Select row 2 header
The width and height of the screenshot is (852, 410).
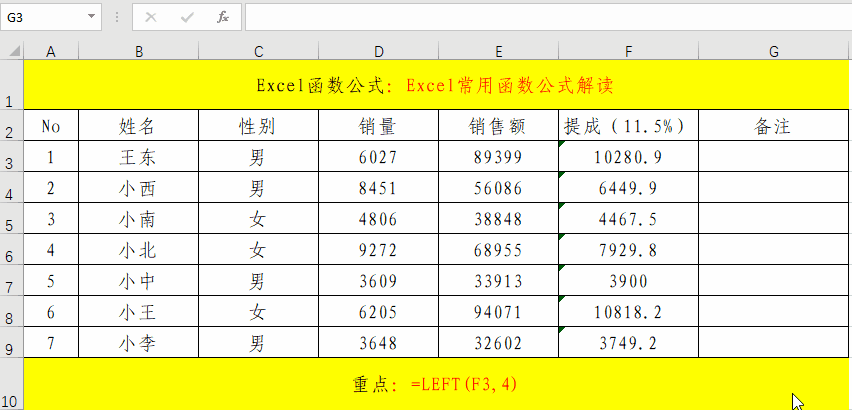point(11,125)
